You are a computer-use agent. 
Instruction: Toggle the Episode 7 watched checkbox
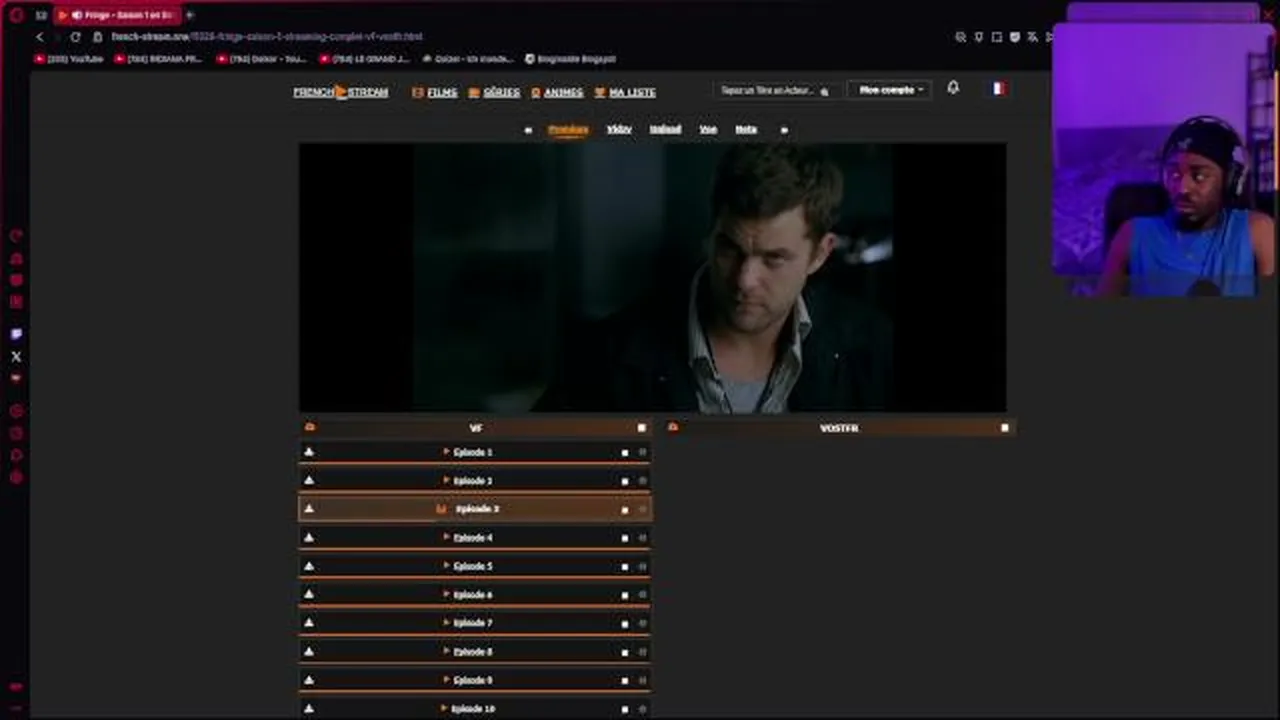625,624
